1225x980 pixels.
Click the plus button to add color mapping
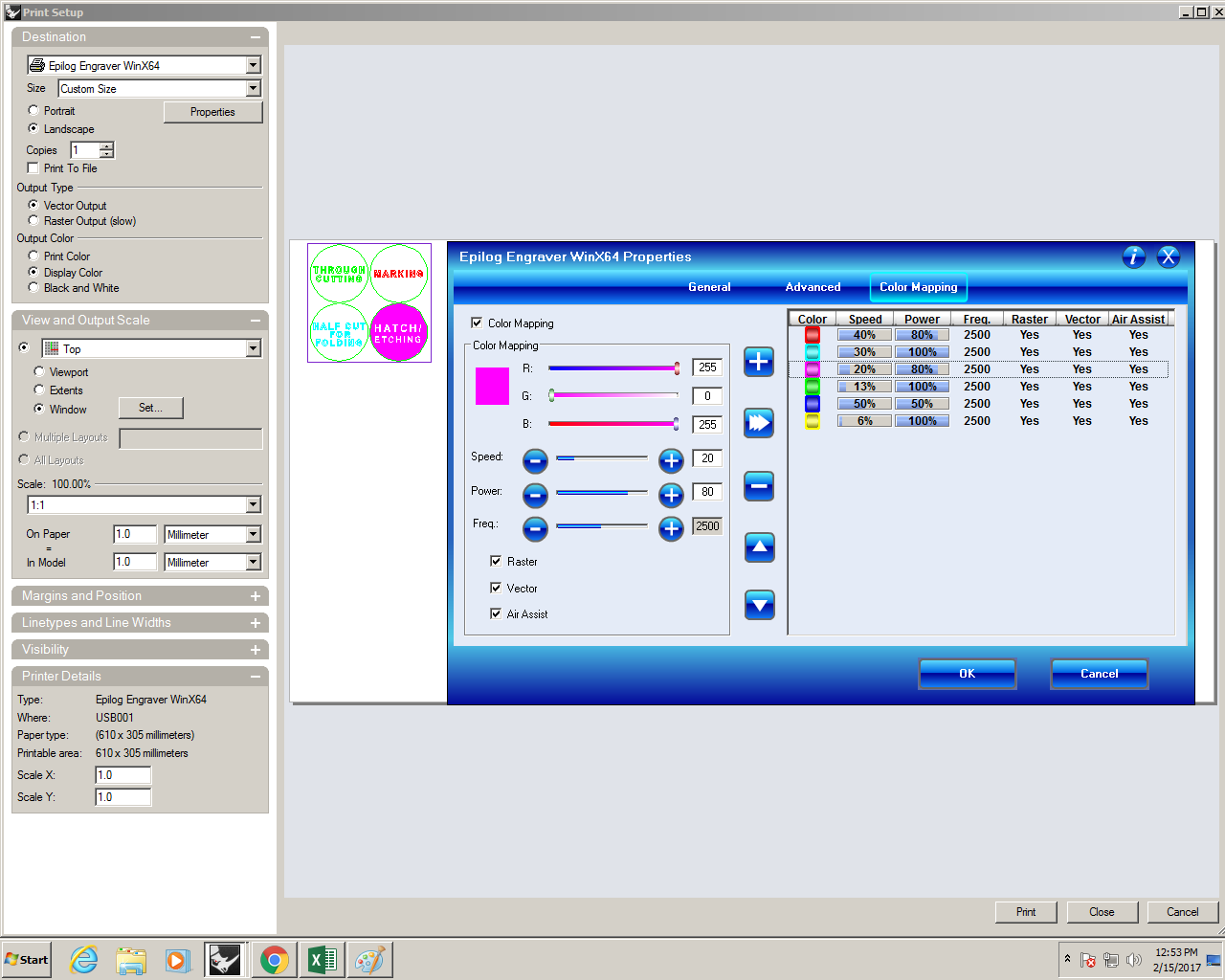759,362
